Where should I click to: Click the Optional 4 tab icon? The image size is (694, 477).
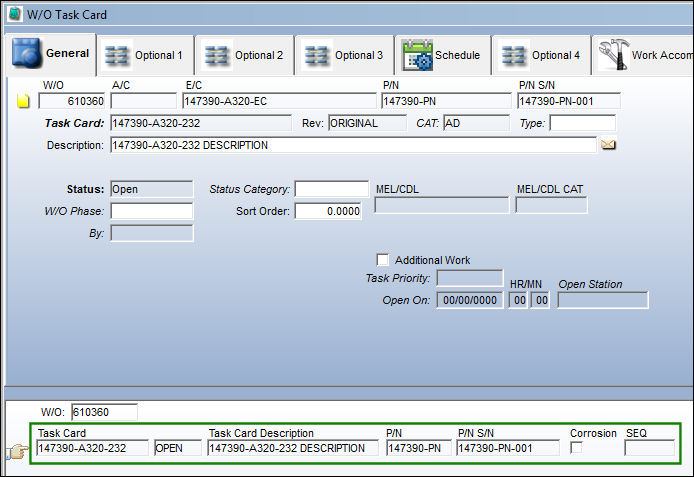click(515, 56)
